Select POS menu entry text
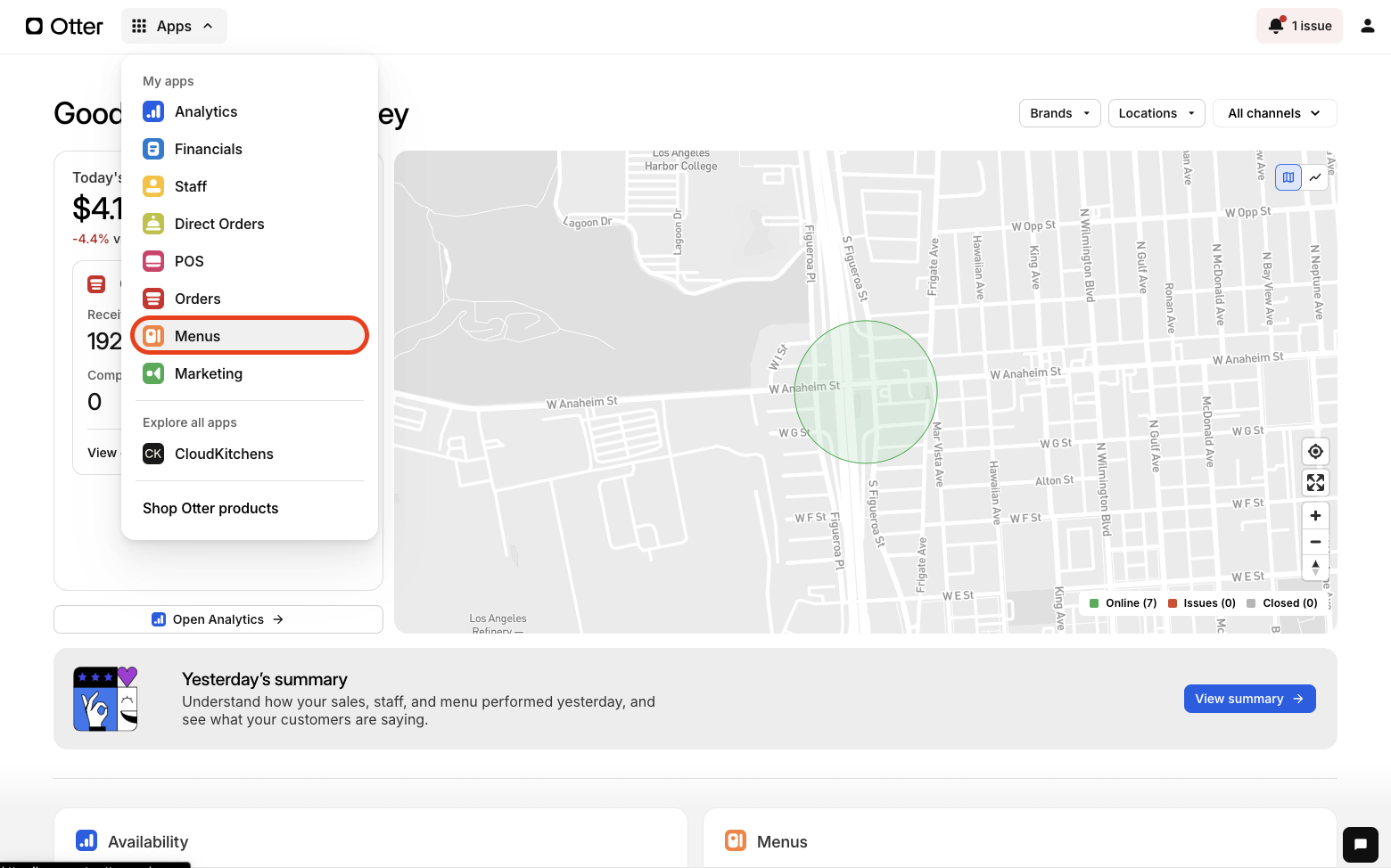 point(189,261)
